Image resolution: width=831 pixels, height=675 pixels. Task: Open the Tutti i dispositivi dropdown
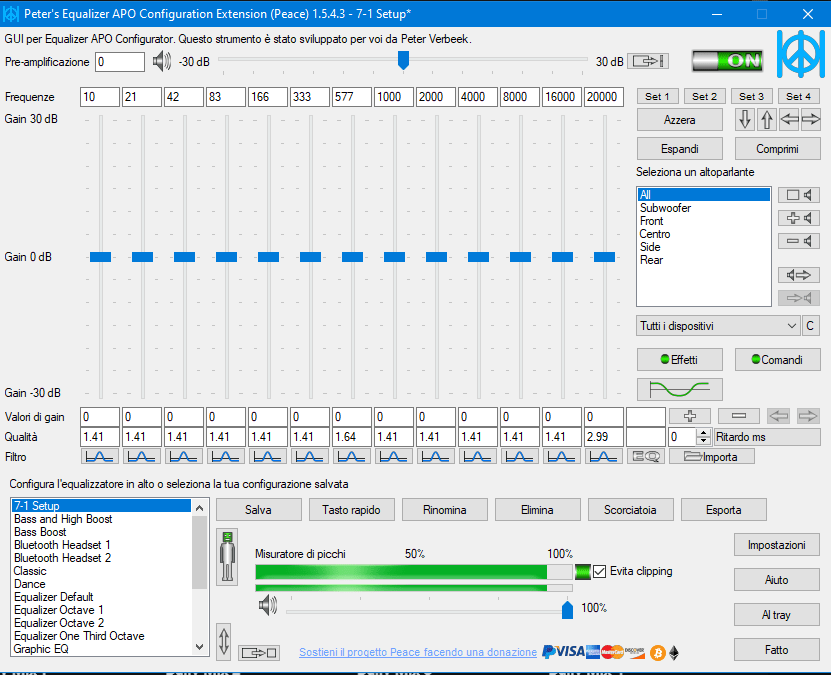(717, 325)
